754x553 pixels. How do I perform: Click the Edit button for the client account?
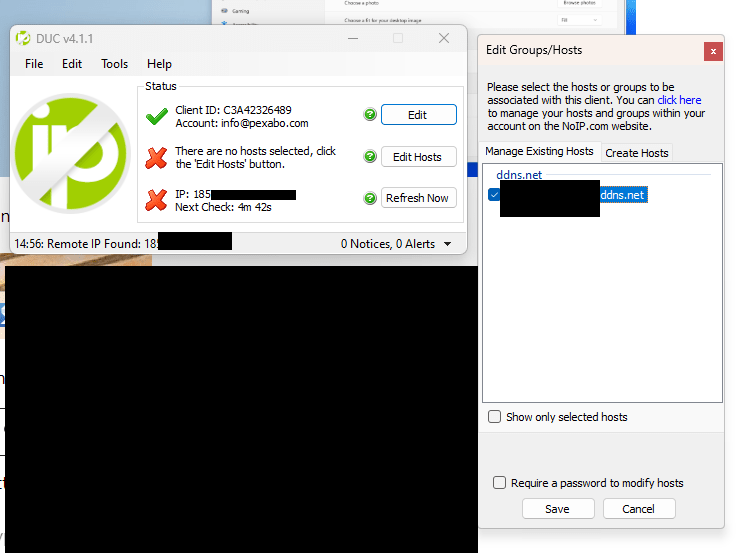point(418,115)
